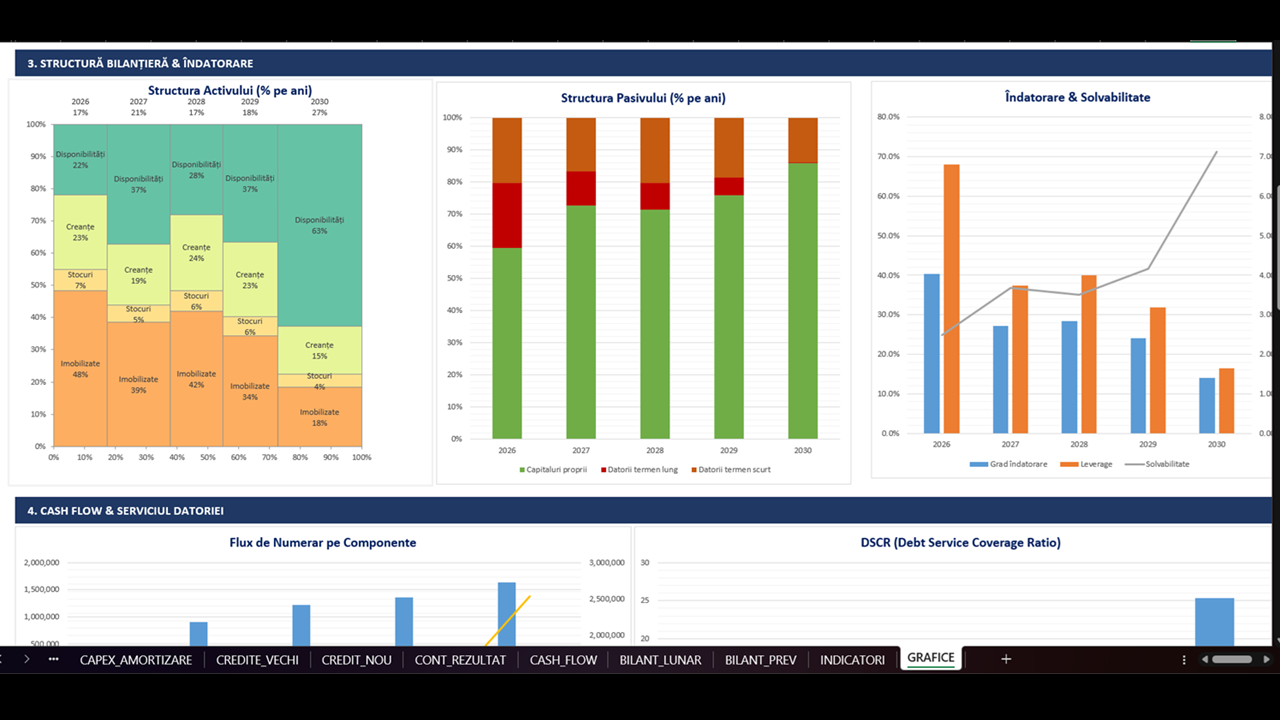Select the Imobilizate 48% block for 2026
The image size is (1280, 720).
tap(80, 368)
